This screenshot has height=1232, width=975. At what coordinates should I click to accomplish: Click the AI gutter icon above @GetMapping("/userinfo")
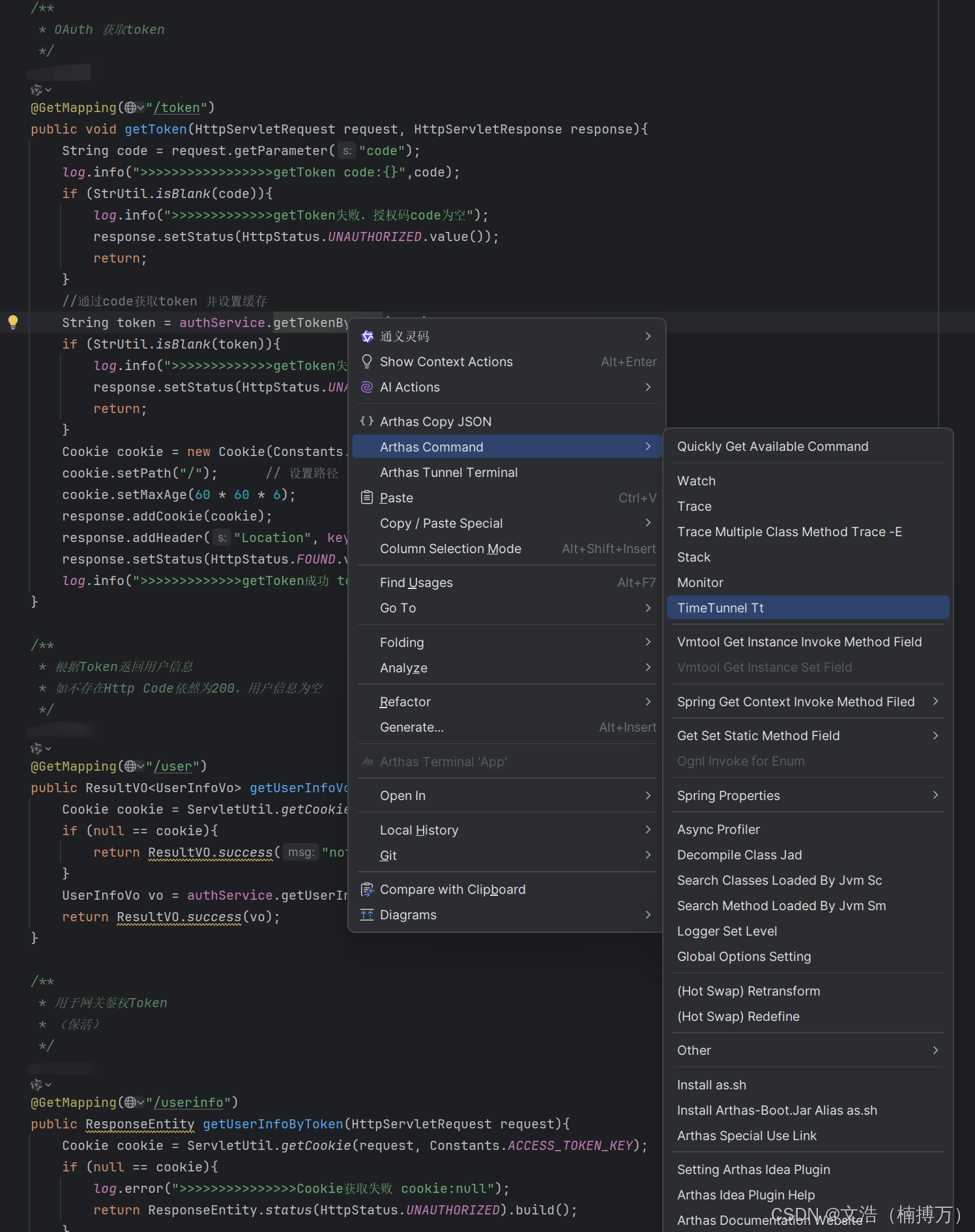point(36,1085)
